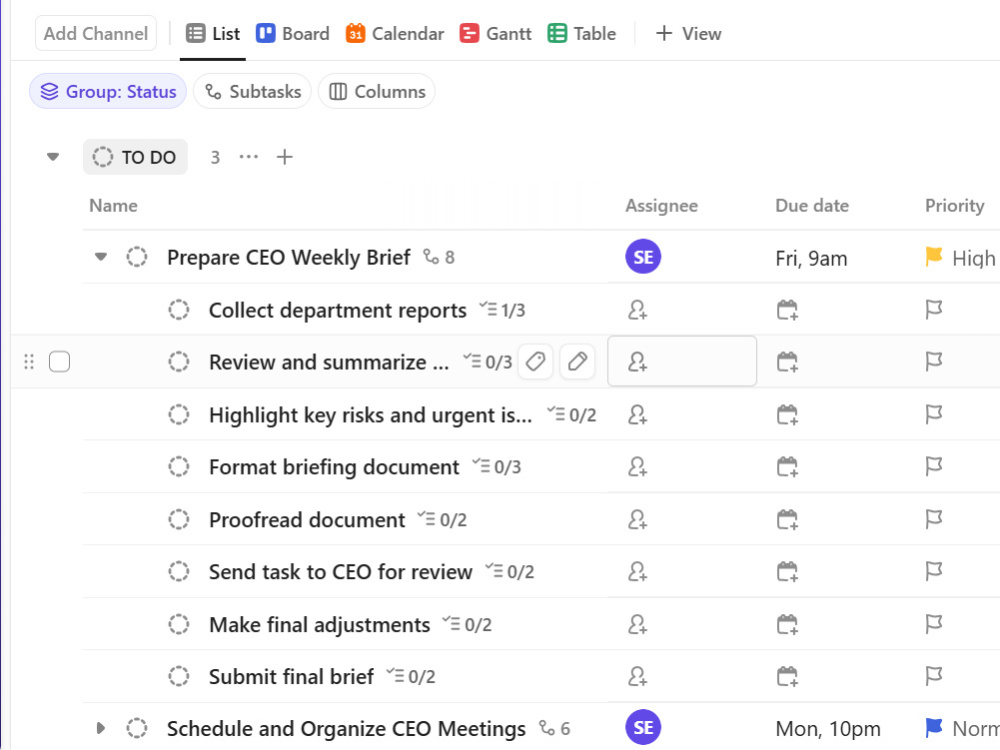
Task: Toggle status circle of Make final adjustments
Action: coord(179,624)
